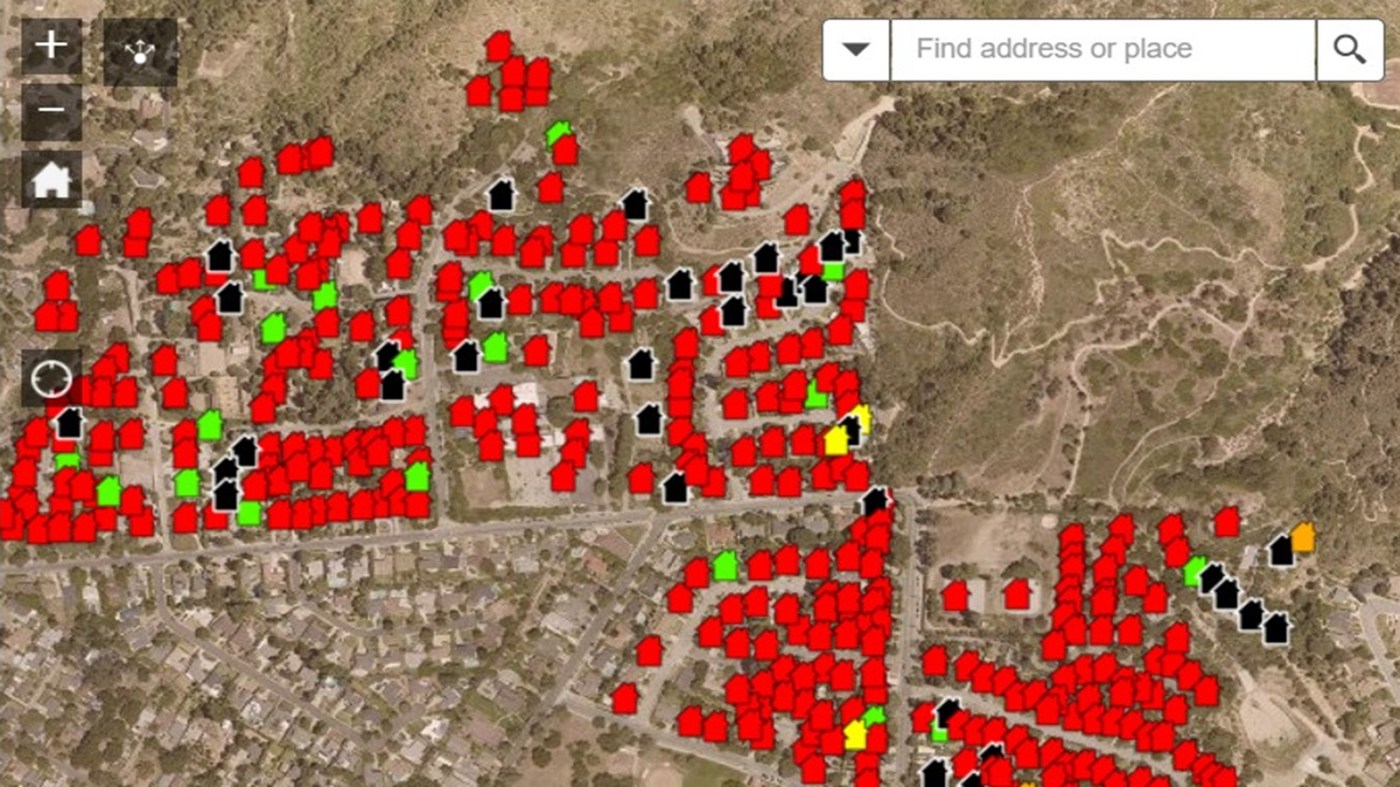Expand the search source dropdown arrow

point(856,49)
